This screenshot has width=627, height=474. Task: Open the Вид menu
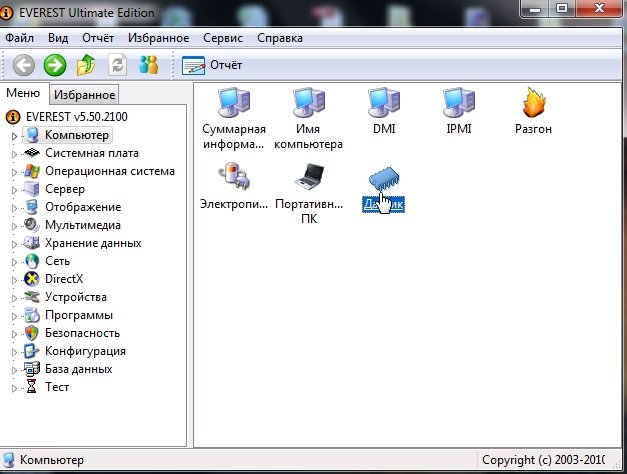(x=58, y=38)
